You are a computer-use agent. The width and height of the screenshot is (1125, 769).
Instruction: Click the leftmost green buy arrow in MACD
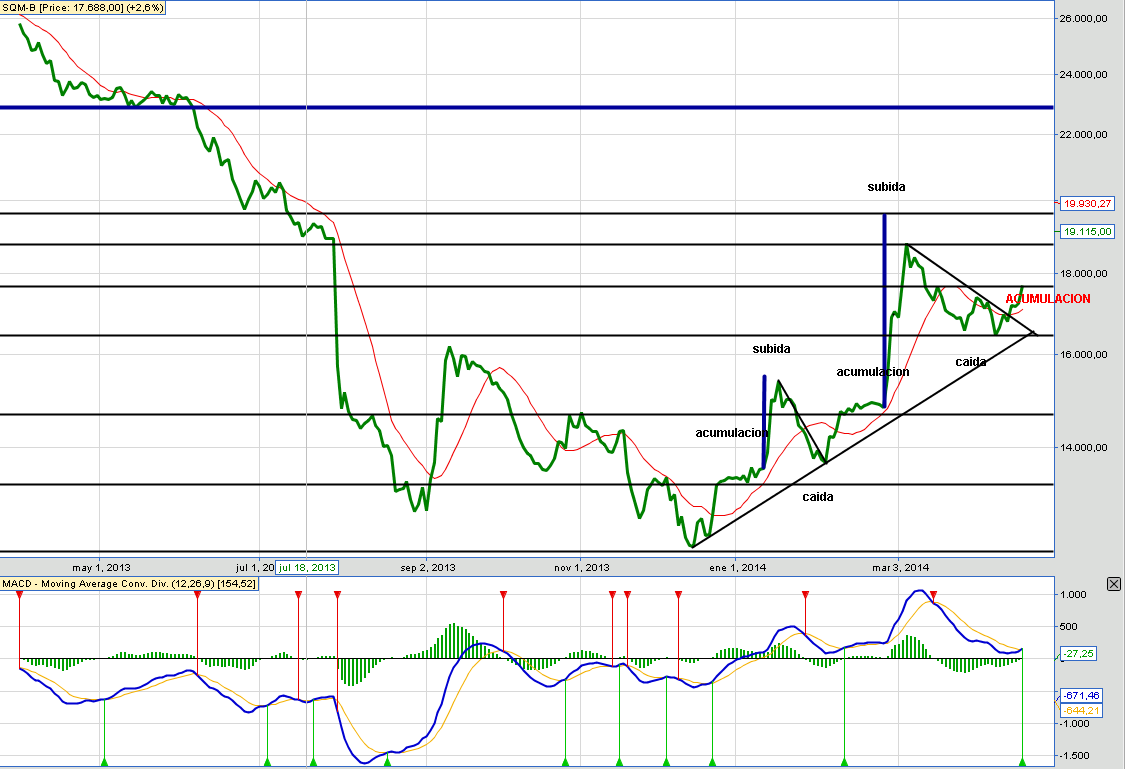click(x=104, y=762)
